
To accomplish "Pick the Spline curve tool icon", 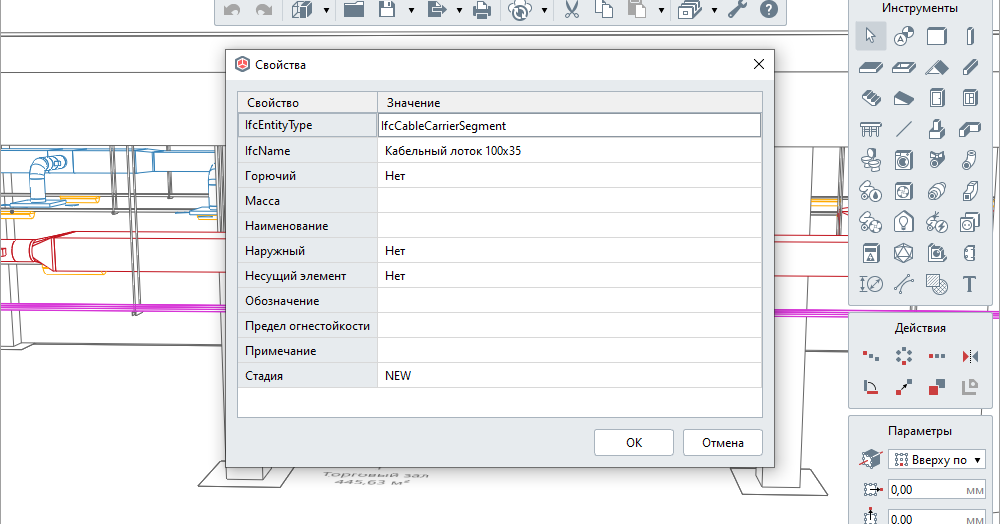I will (x=904, y=284).
